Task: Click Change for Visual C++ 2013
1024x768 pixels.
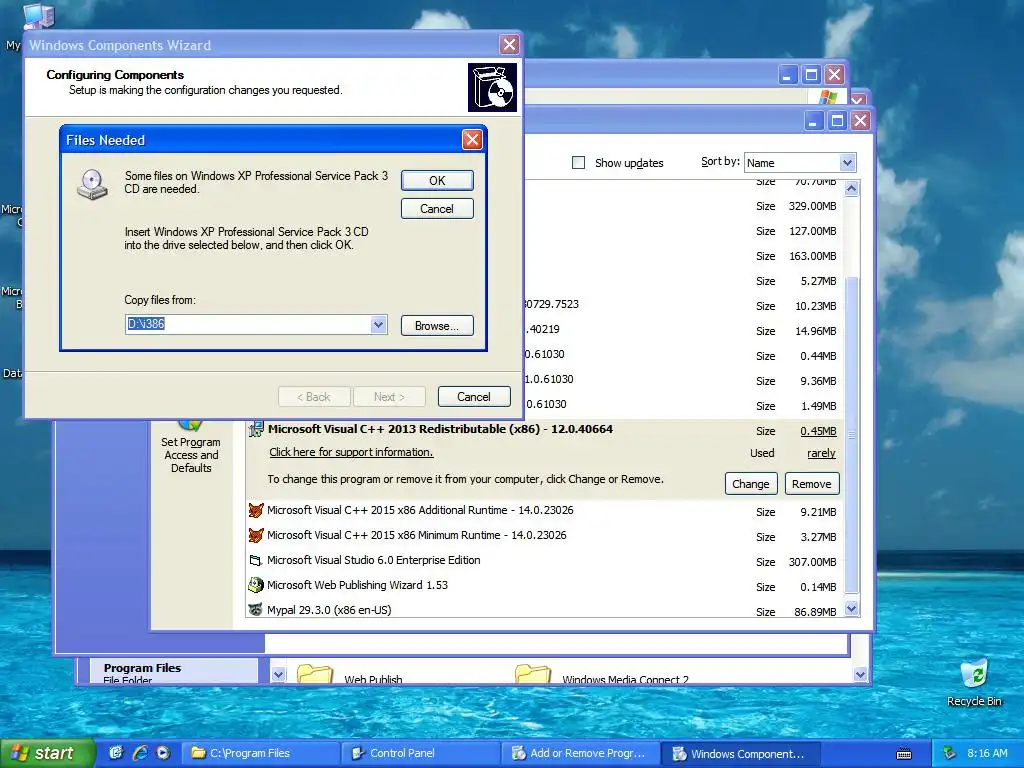Action: (x=750, y=484)
